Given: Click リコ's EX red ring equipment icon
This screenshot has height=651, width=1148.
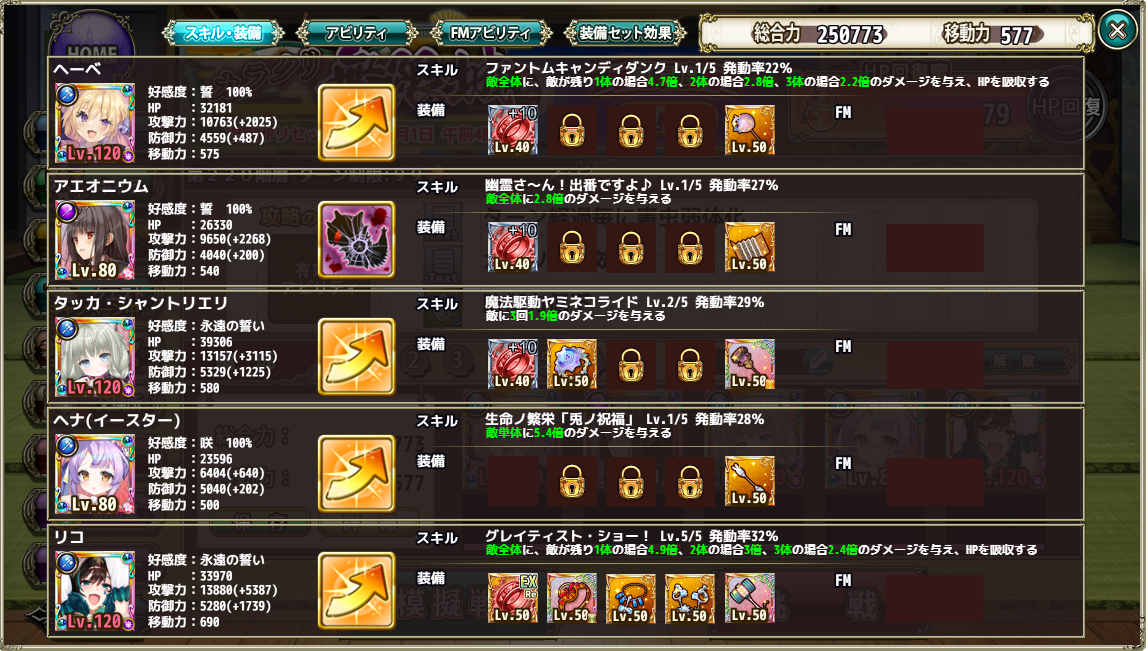Looking at the screenshot, I should pyautogui.click(x=512, y=598).
